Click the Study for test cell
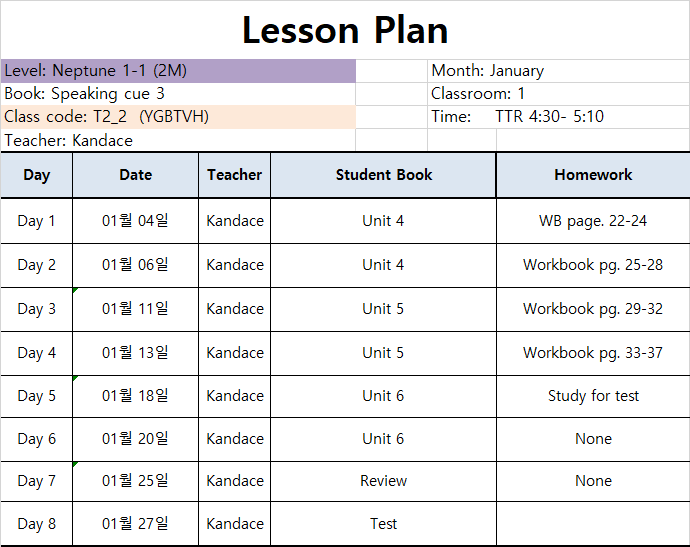Screen dimensions: 690x547 [593, 396]
